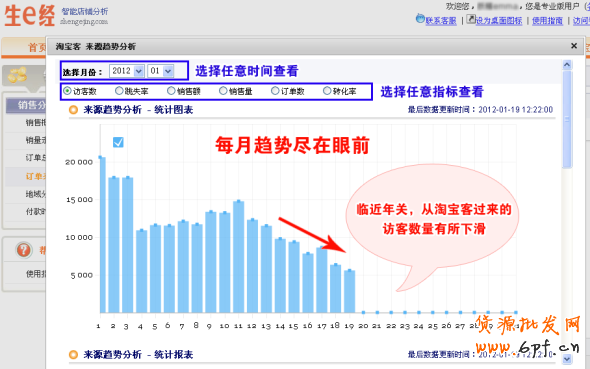Click the scroll-down arrow of the dialog scrollbar
Viewport: 590px width, 369px height.
coord(567,360)
